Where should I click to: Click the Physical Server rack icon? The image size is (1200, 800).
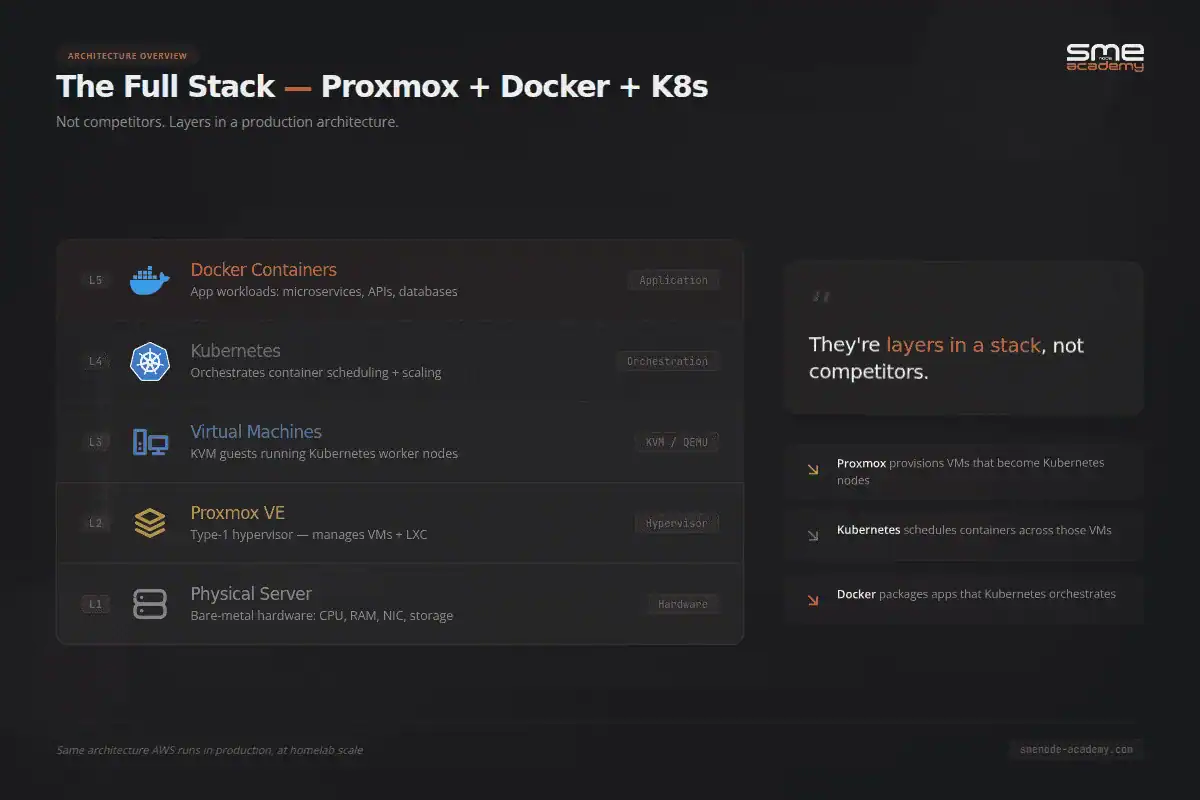pyautogui.click(x=150, y=604)
